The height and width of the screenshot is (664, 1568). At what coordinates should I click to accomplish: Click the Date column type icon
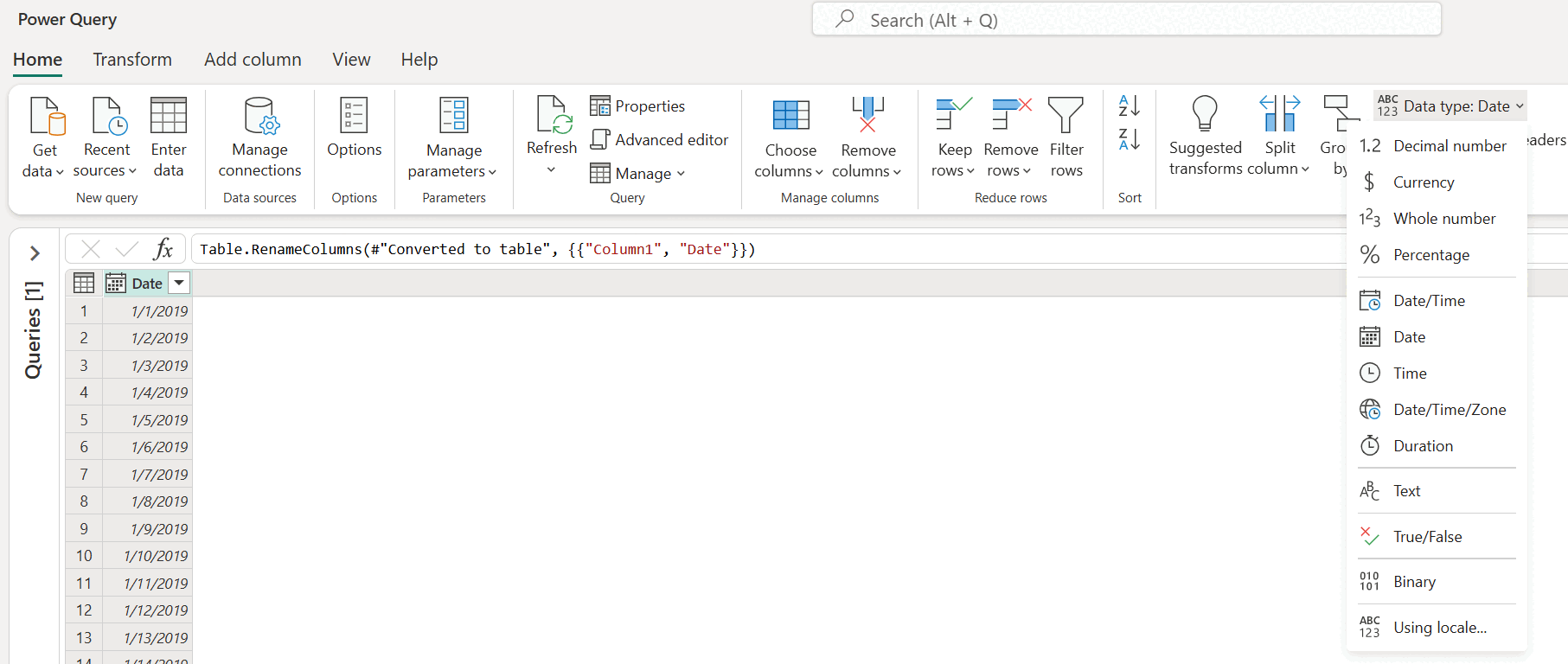[116, 283]
